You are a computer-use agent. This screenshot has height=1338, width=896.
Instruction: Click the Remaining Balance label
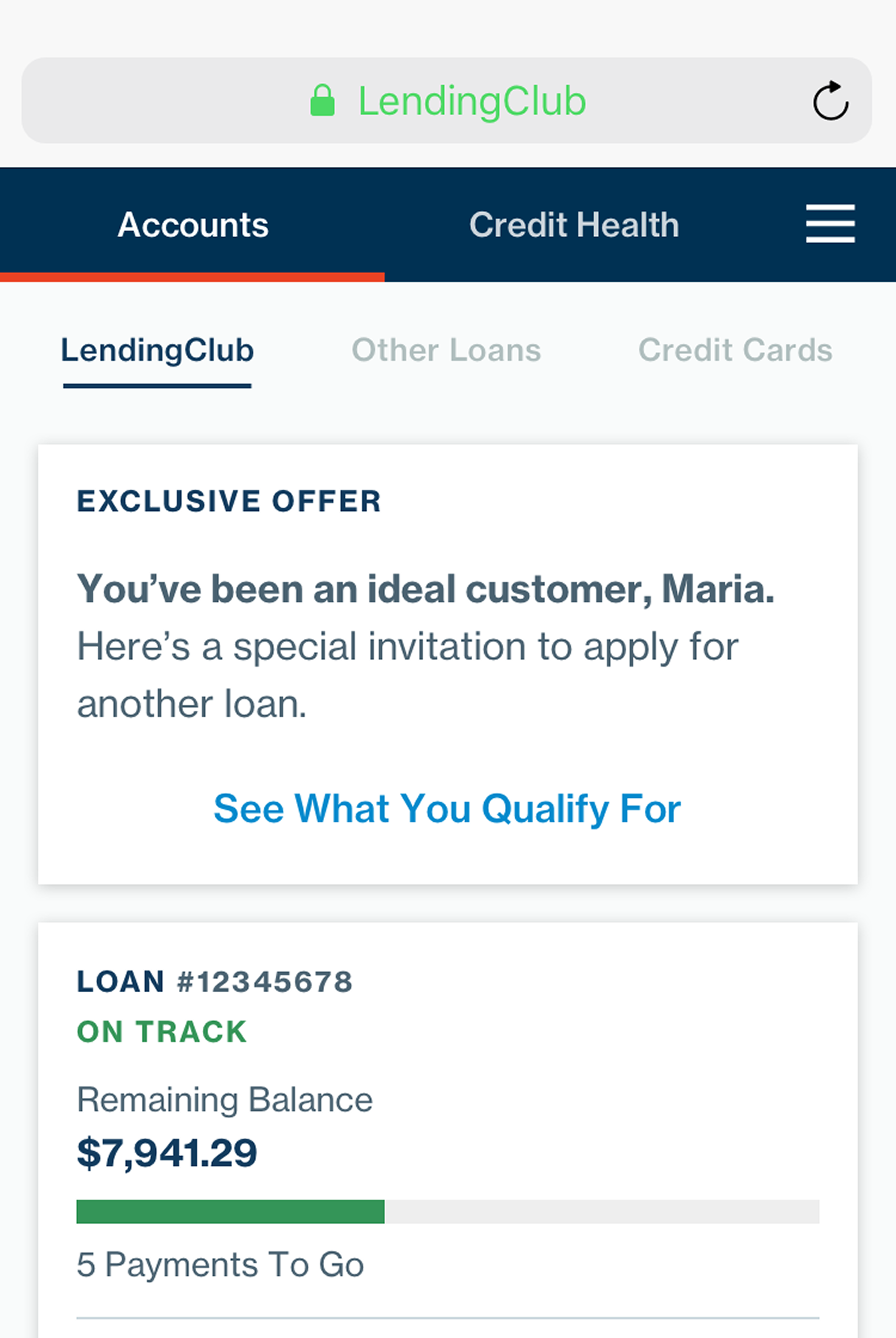point(224,1100)
